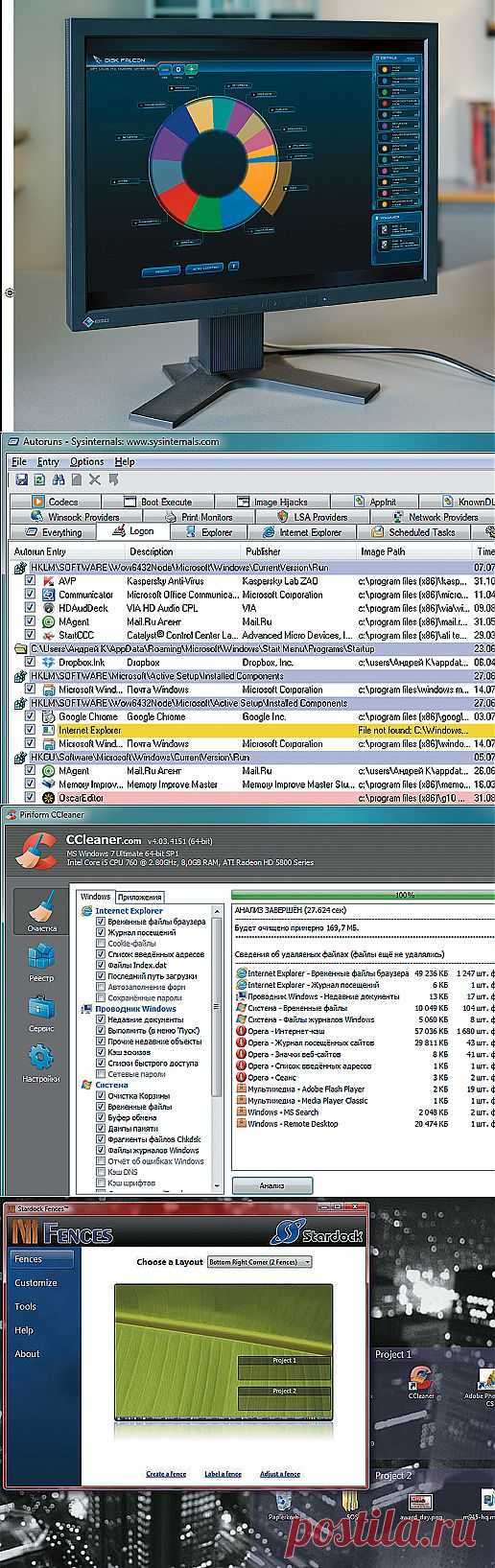Viewport: 495px width, 1568px height.
Task: Select the Windows tab in CCleaner
Action: tap(95, 897)
